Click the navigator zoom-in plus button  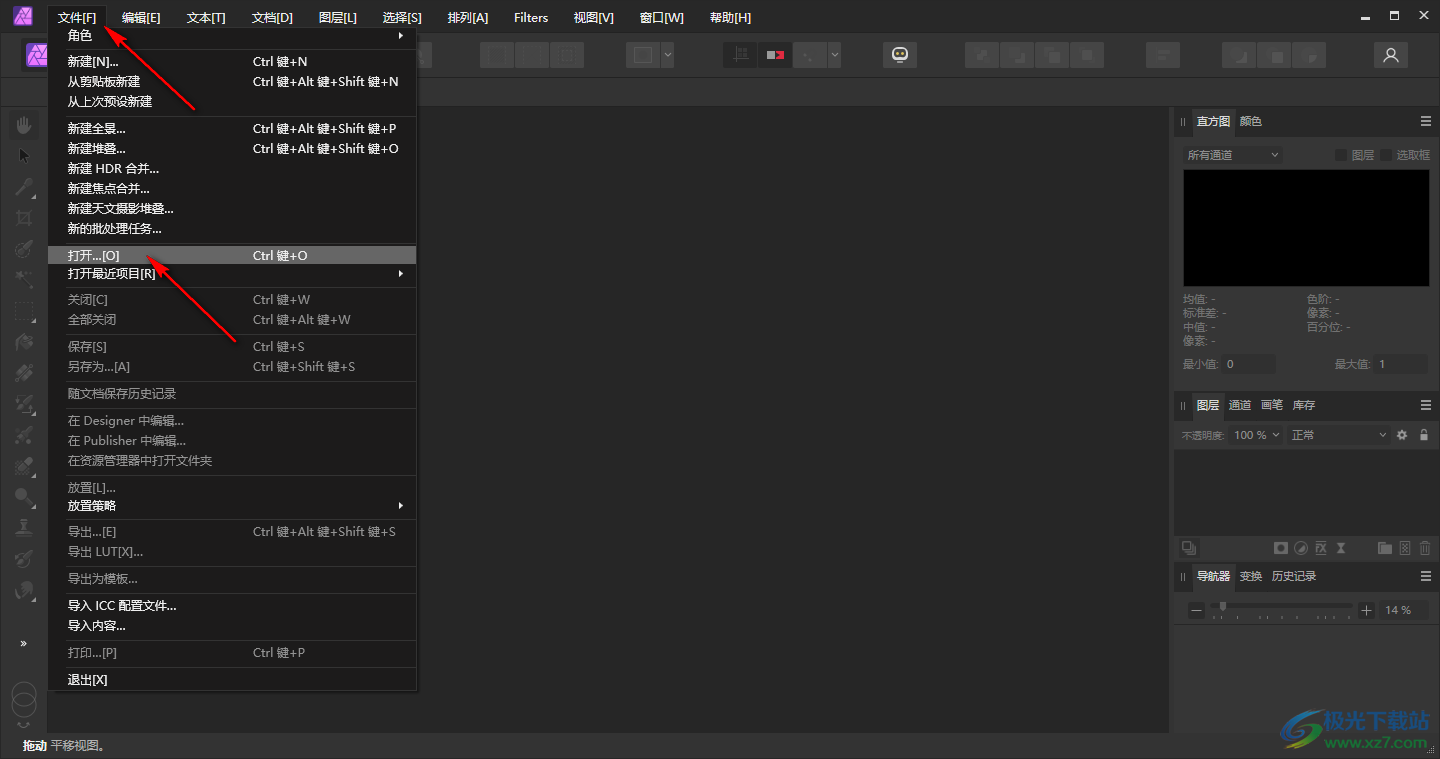click(1367, 610)
